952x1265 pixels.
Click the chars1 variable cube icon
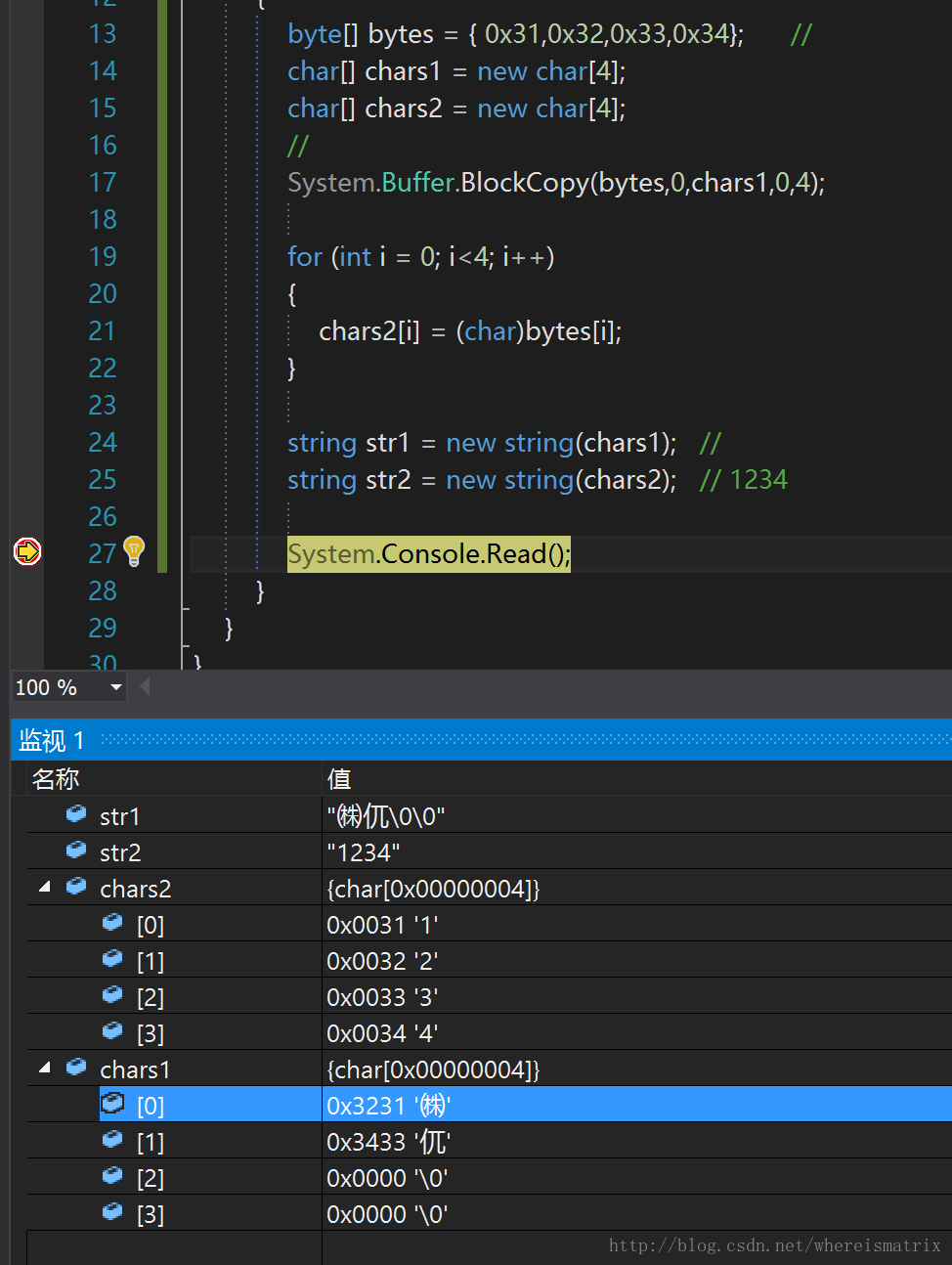click(76, 1067)
